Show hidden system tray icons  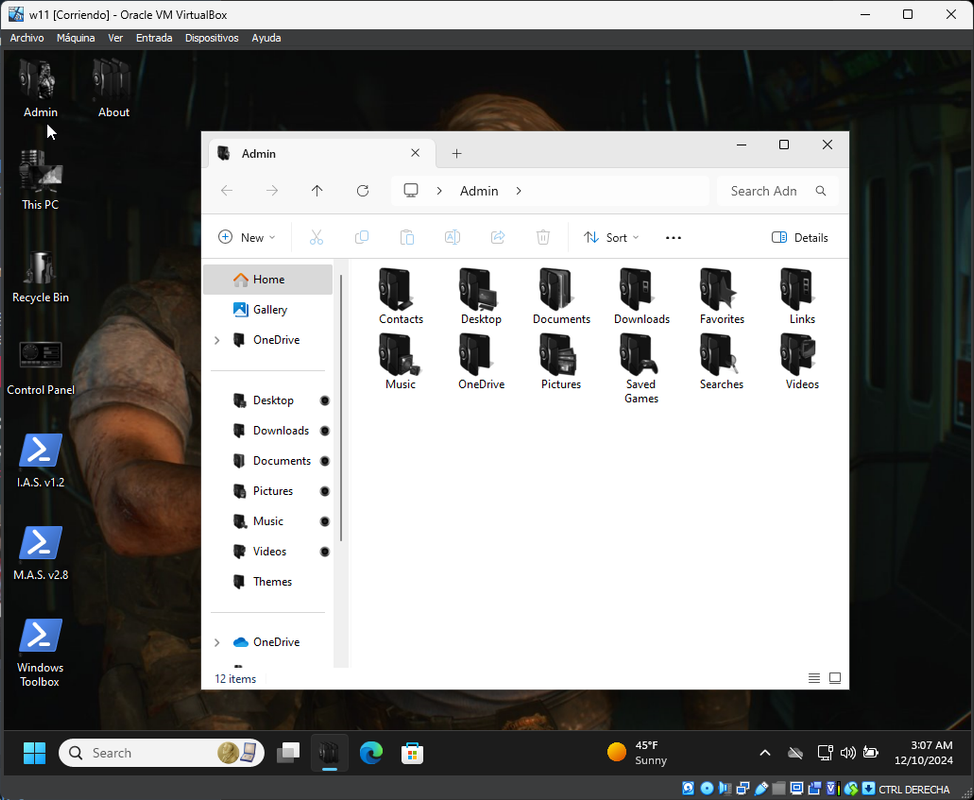point(765,753)
